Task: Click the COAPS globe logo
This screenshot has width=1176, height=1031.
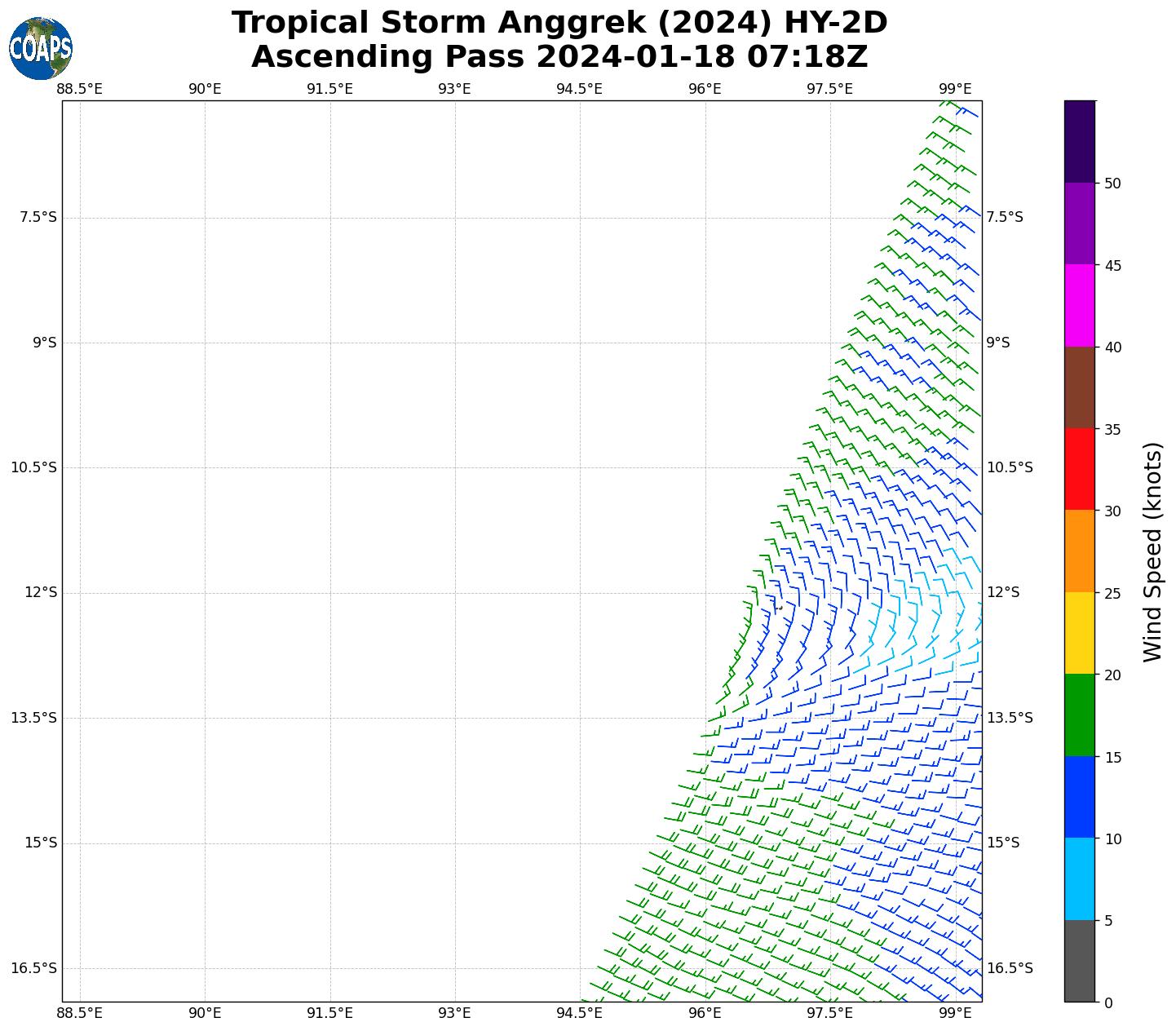Action: [41, 49]
